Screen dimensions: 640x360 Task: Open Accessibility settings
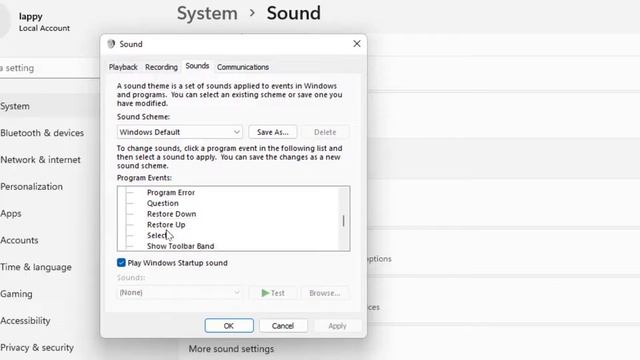(x=25, y=320)
